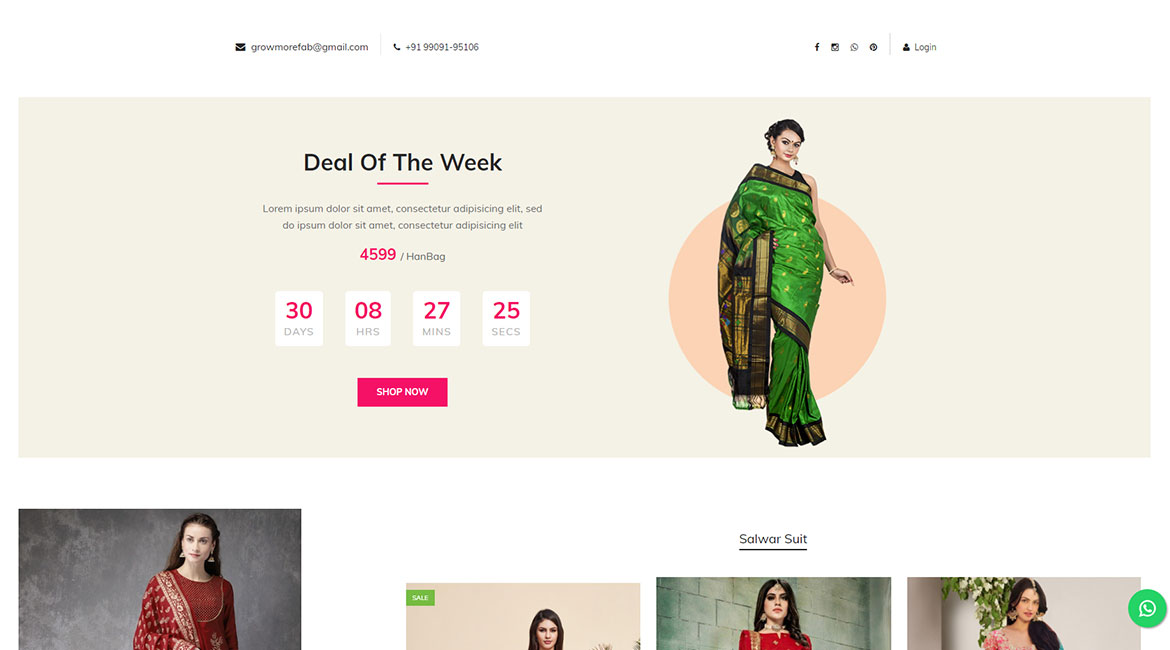Image resolution: width=1170 pixels, height=650 pixels.
Task: Click growmorefab@gmail.com email address
Action: tap(310, 47)
